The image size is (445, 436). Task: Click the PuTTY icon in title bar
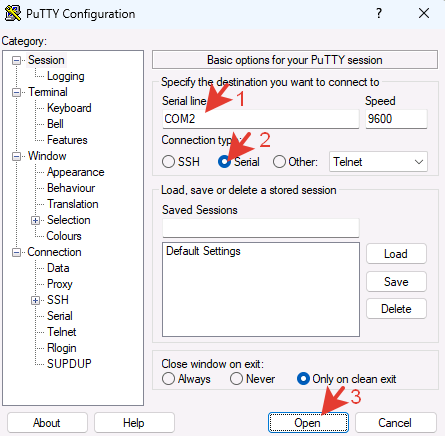tap(13, 13)
